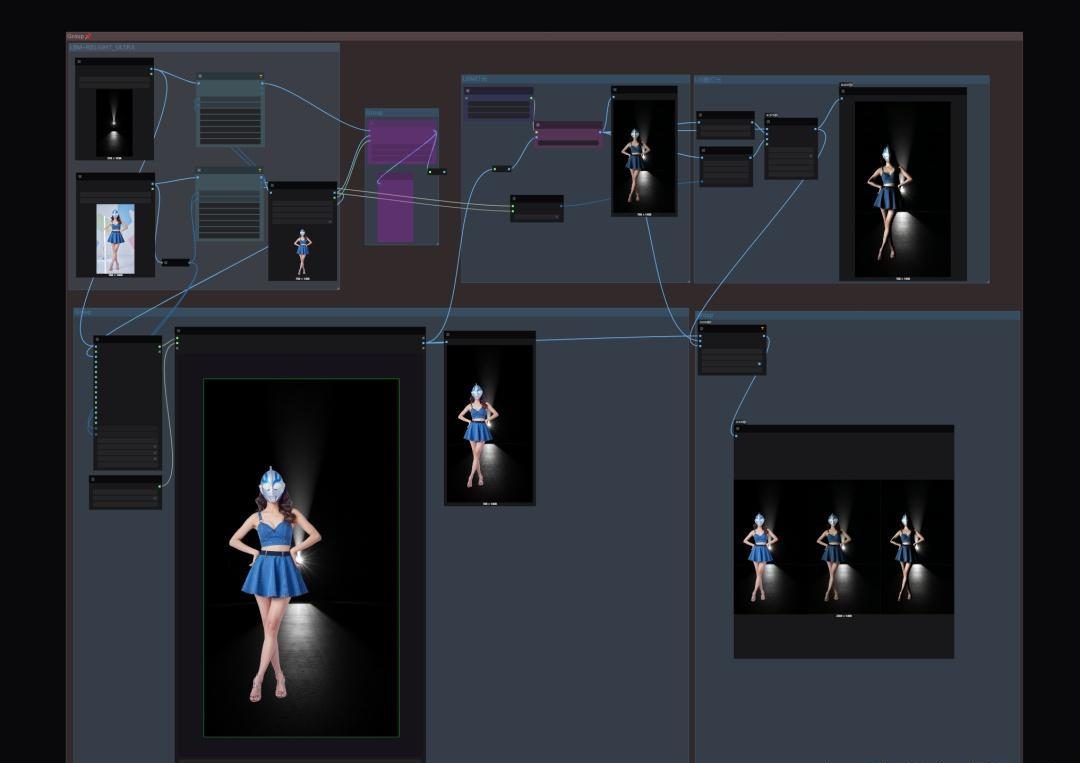
Task: Click the three-figure comparison preview image
Action: coord(844,546)
